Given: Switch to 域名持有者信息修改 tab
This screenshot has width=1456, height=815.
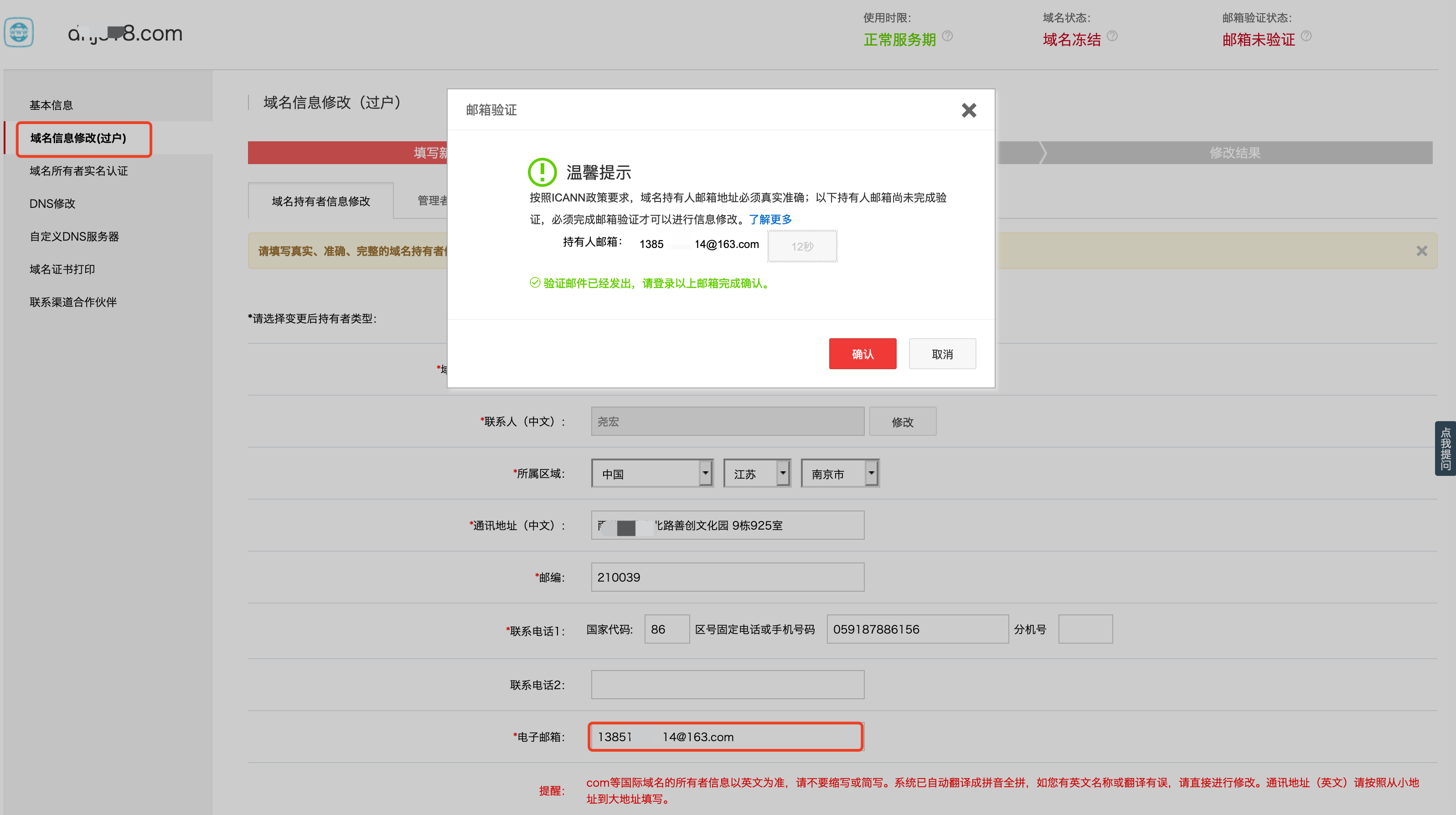Looking at the screenshot, I should coord(320,201).
